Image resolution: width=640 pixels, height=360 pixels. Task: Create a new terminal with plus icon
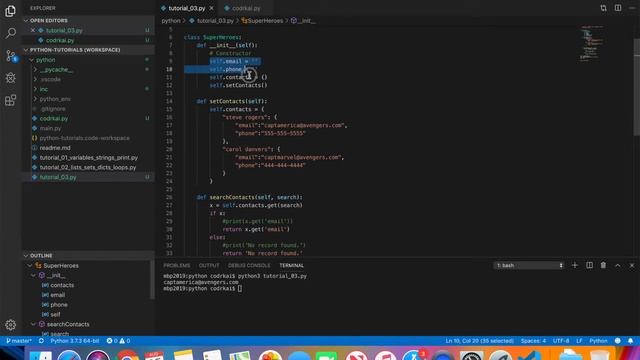(575, 265)
